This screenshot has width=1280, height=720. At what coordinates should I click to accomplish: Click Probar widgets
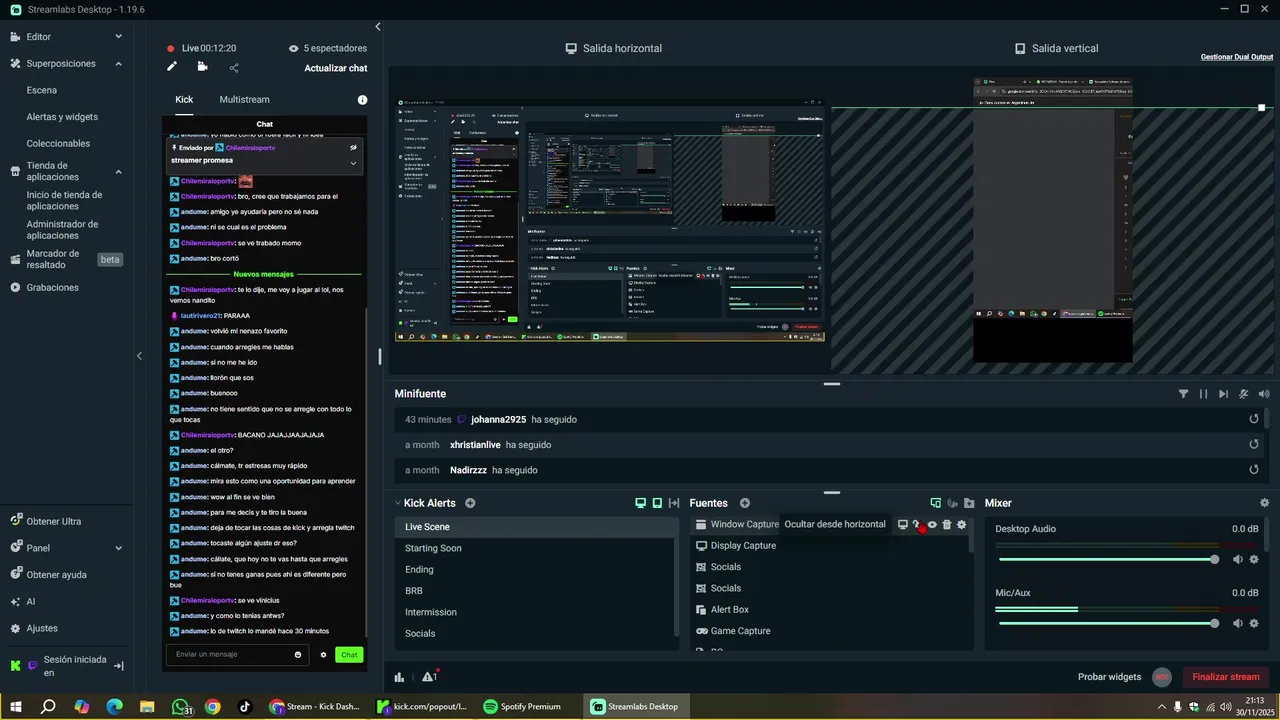pos(1109,677)
